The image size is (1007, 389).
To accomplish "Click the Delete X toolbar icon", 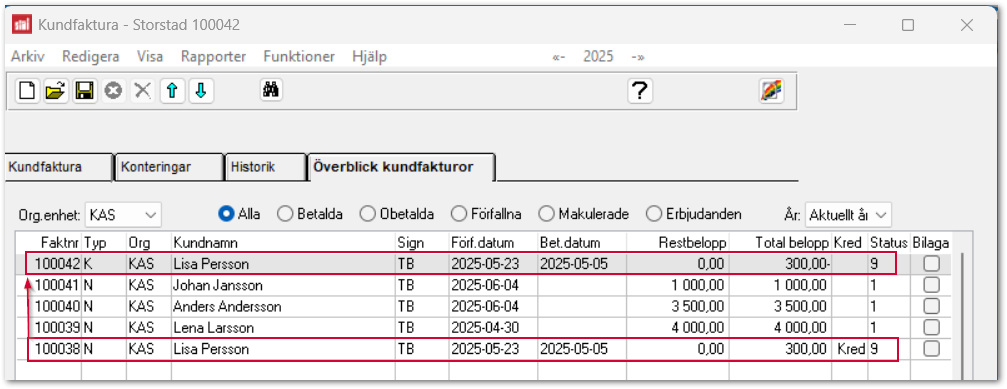I will (143, 91).
